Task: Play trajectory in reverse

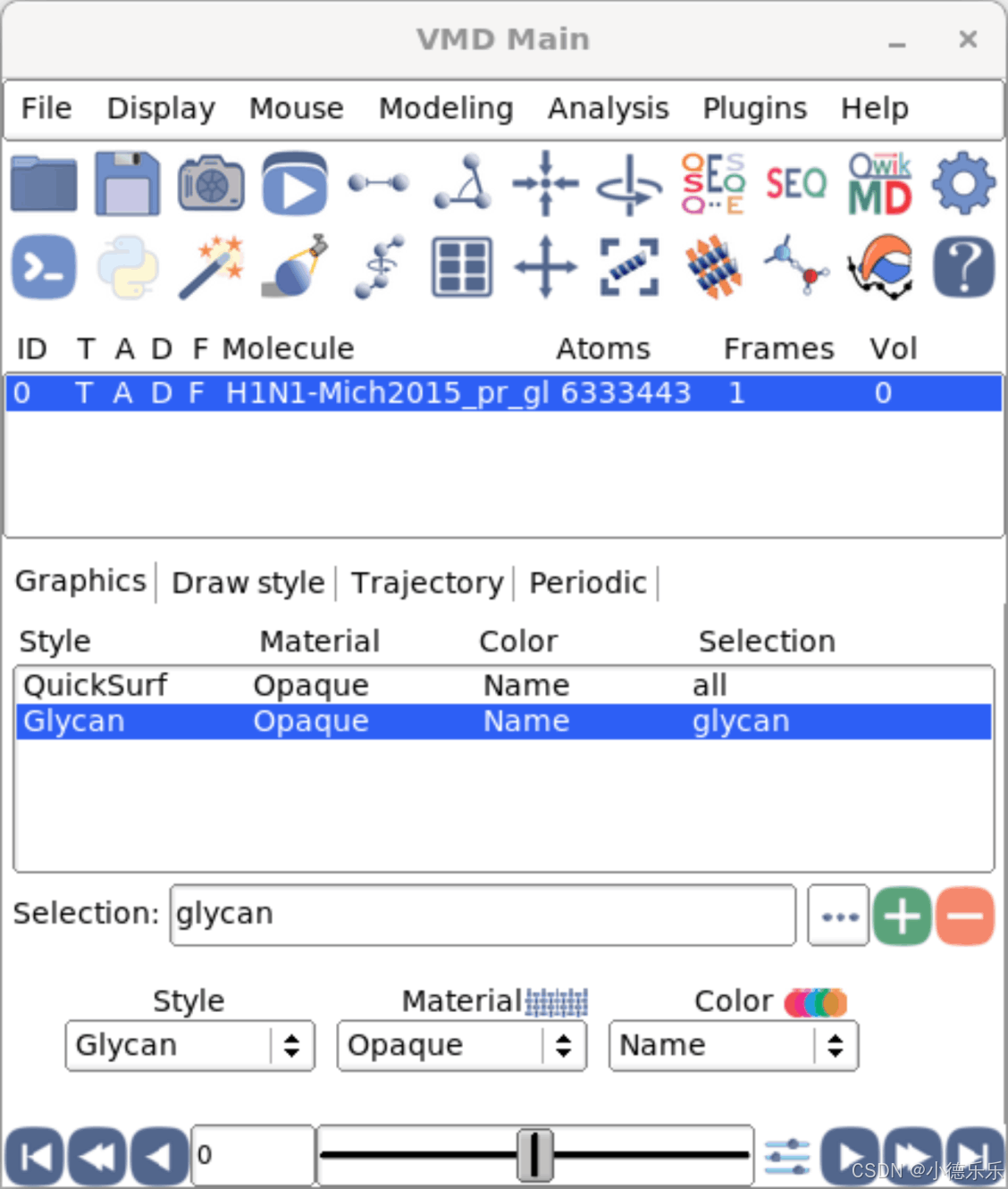Action: (160, 1156)
